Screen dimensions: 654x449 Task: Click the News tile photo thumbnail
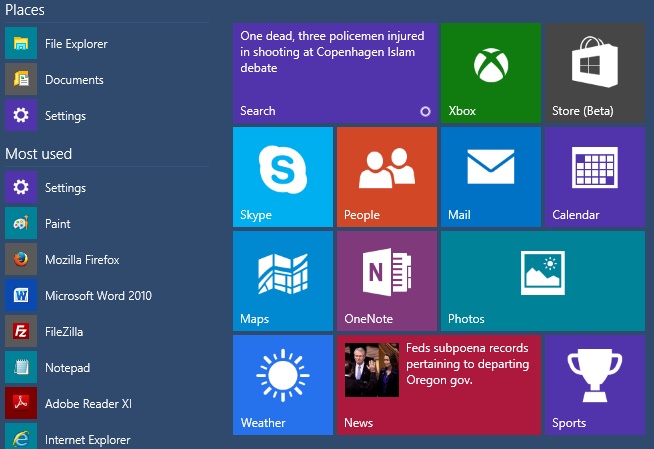coord(372,369)
